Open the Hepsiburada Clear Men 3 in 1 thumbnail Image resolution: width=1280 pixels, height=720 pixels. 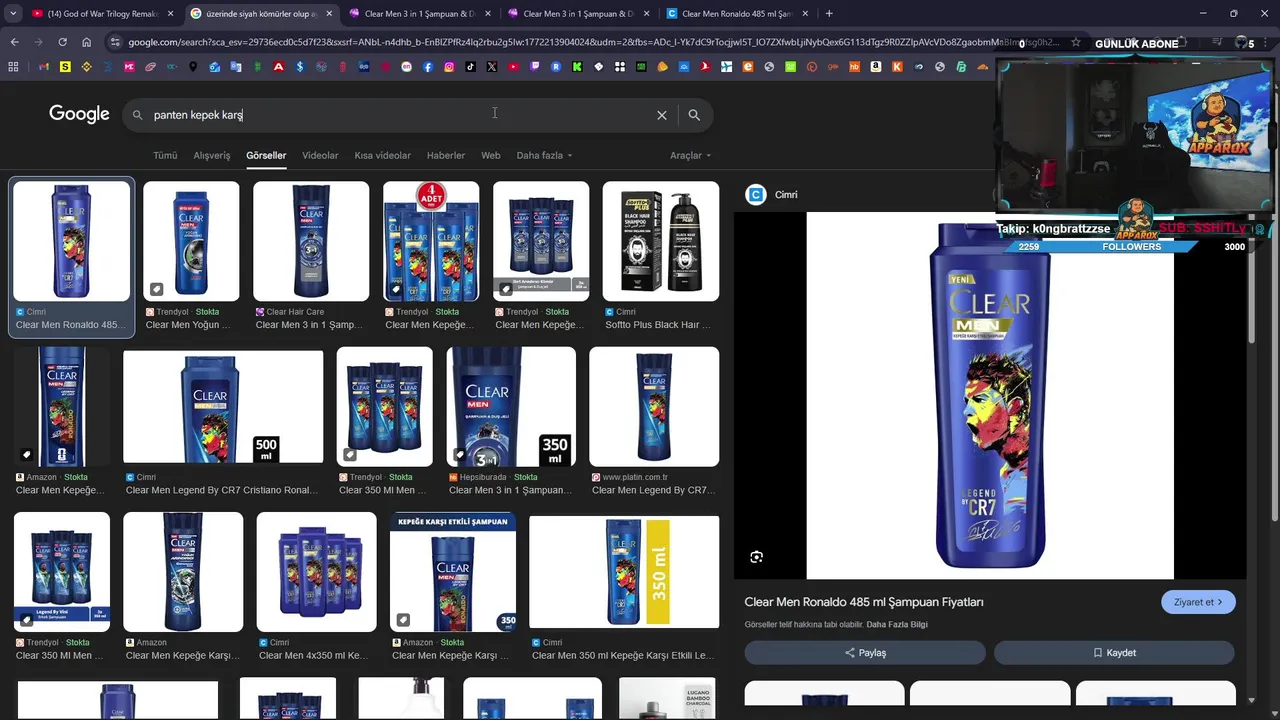[x=511, y=406]
